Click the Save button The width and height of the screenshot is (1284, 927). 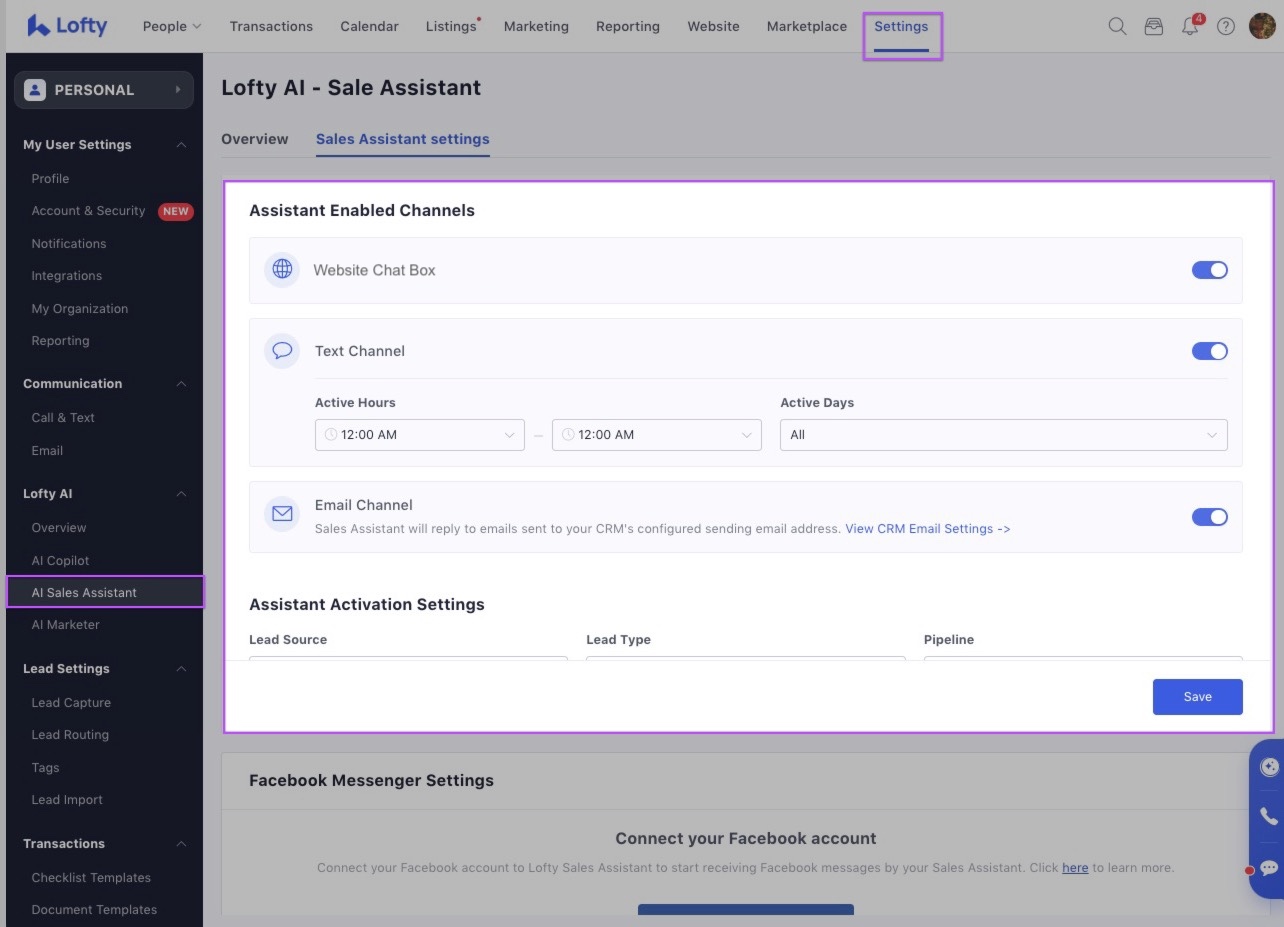[1197, 697]
